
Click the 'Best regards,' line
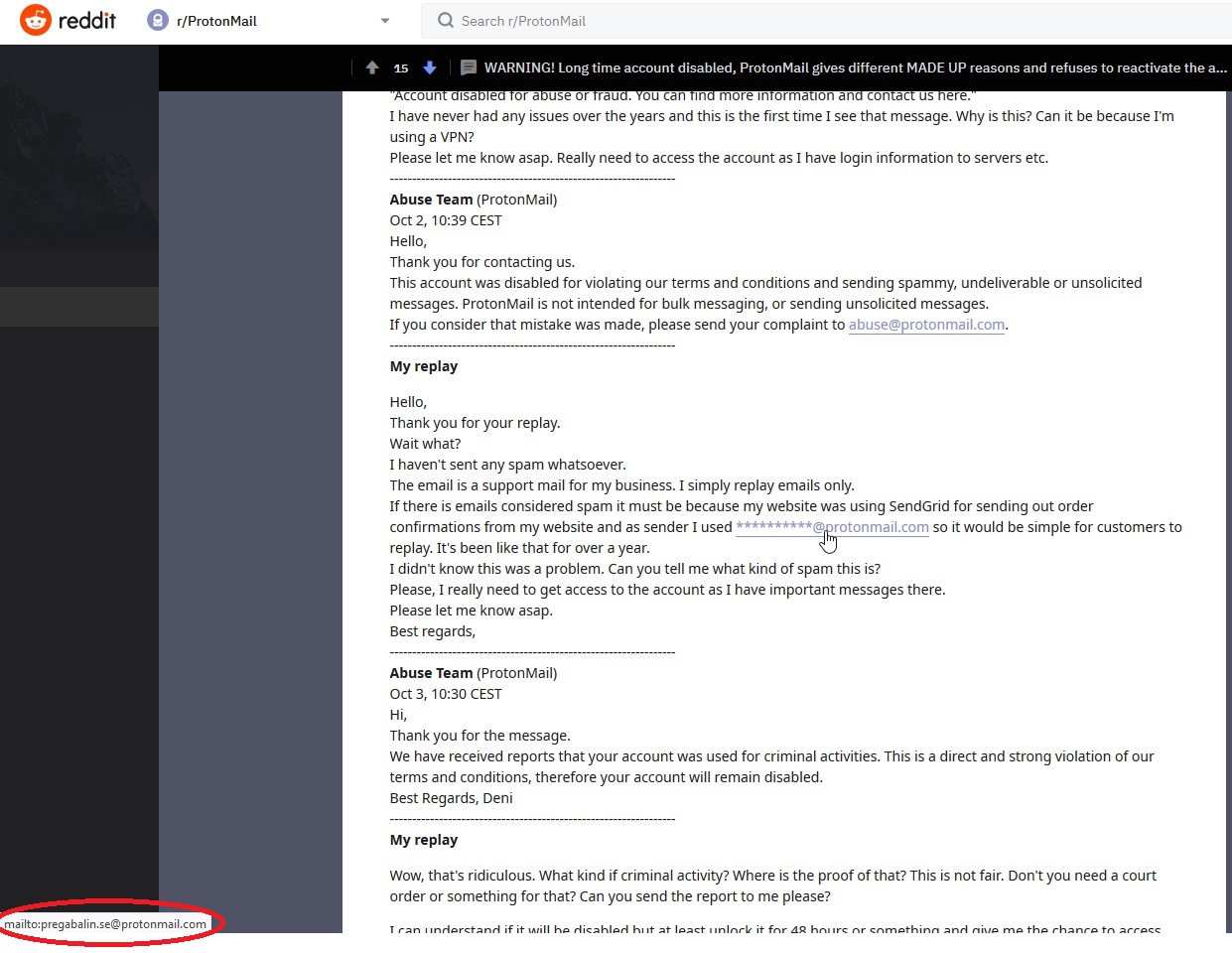433,631
